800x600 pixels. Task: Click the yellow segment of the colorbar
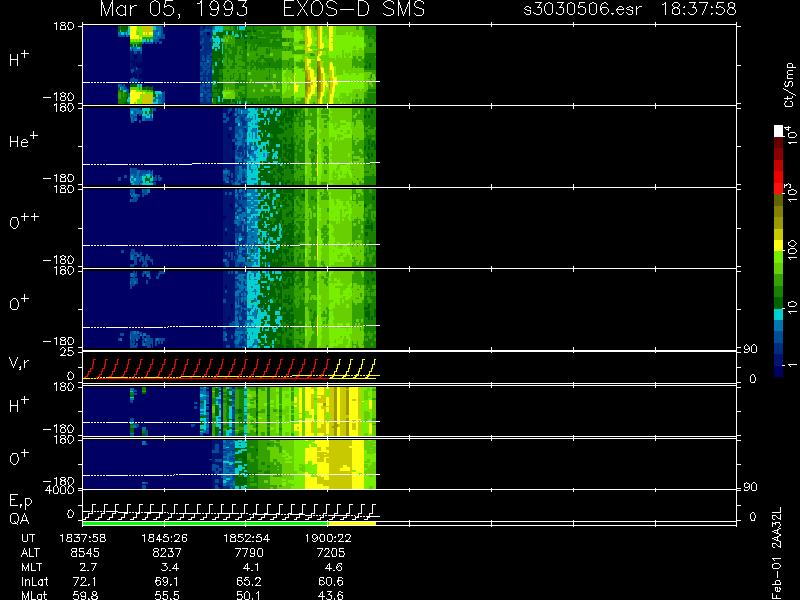779,247
